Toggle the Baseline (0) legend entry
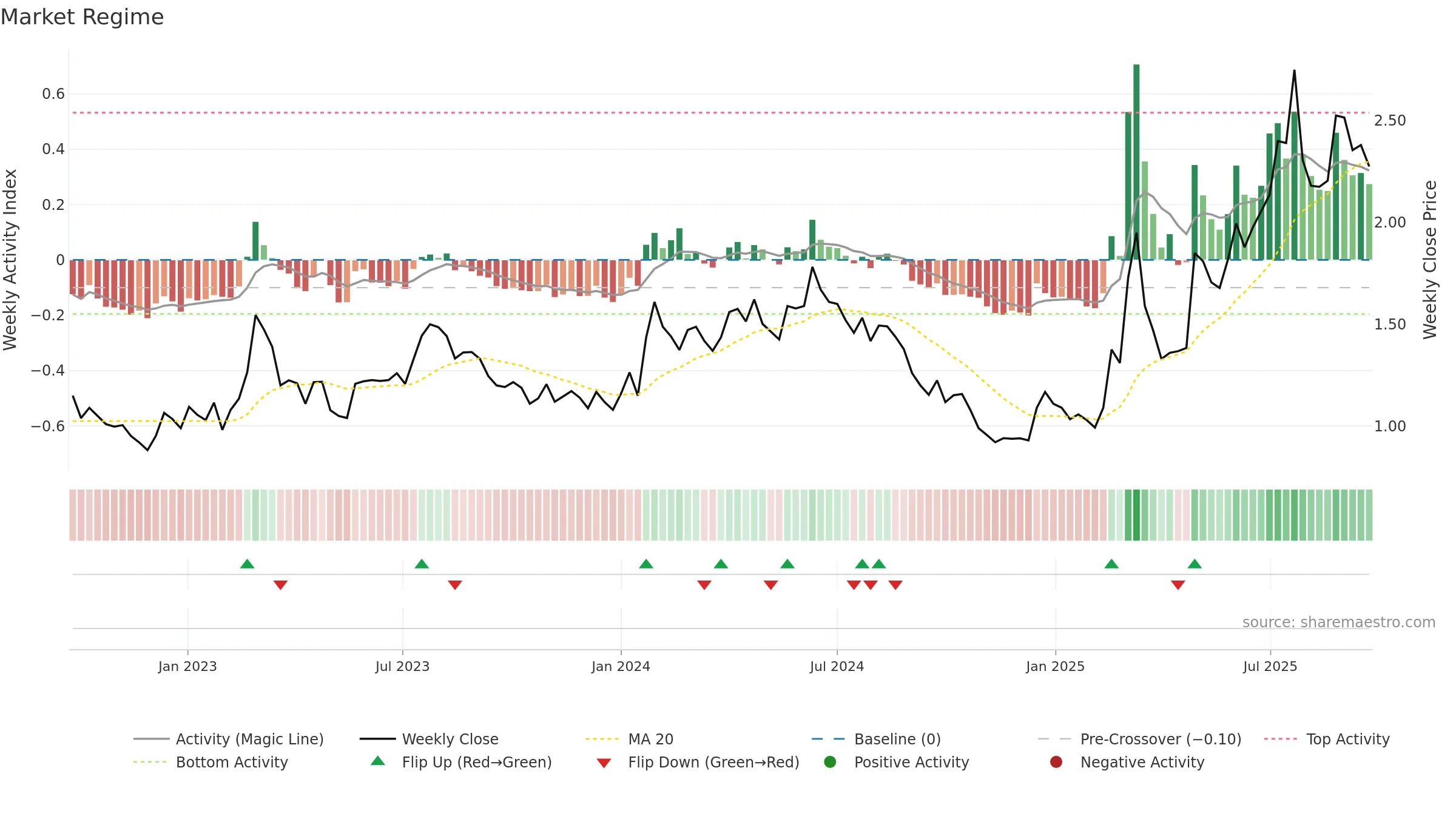The image size is (1456, 819). (876, 739)
